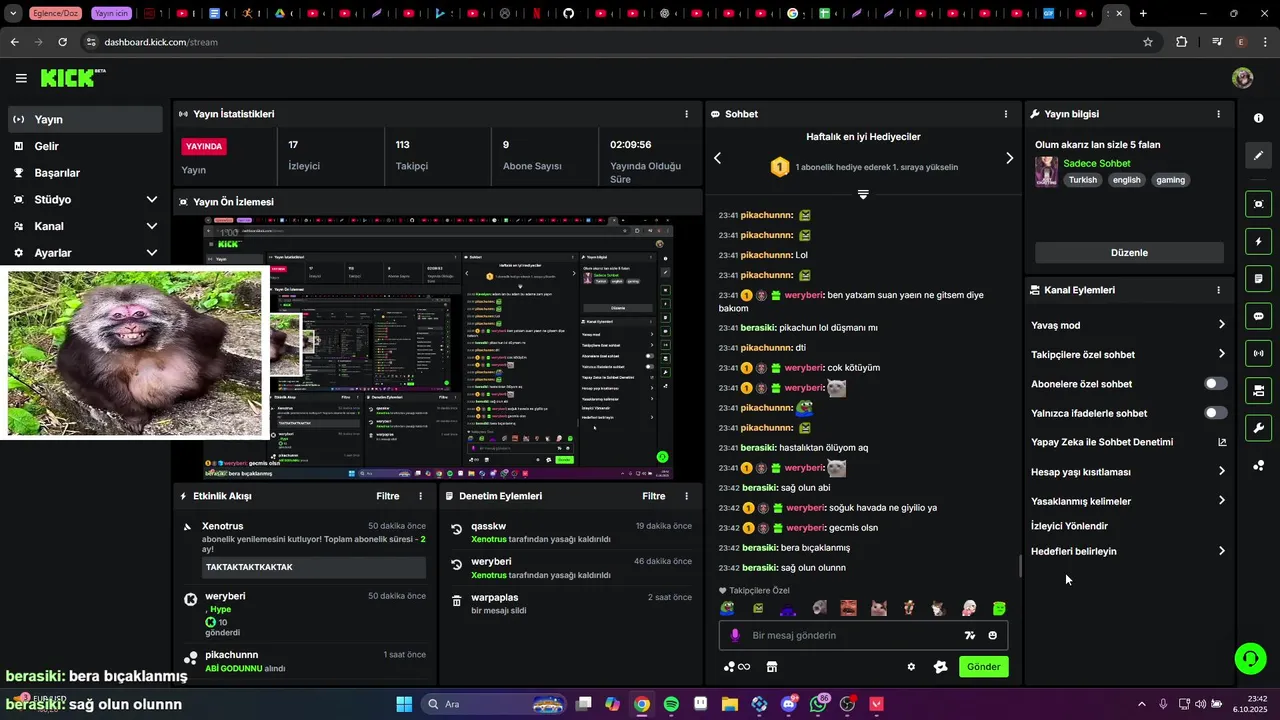Click the info icon in the right rail
1280x720 pixels.
click(1258, 118)
